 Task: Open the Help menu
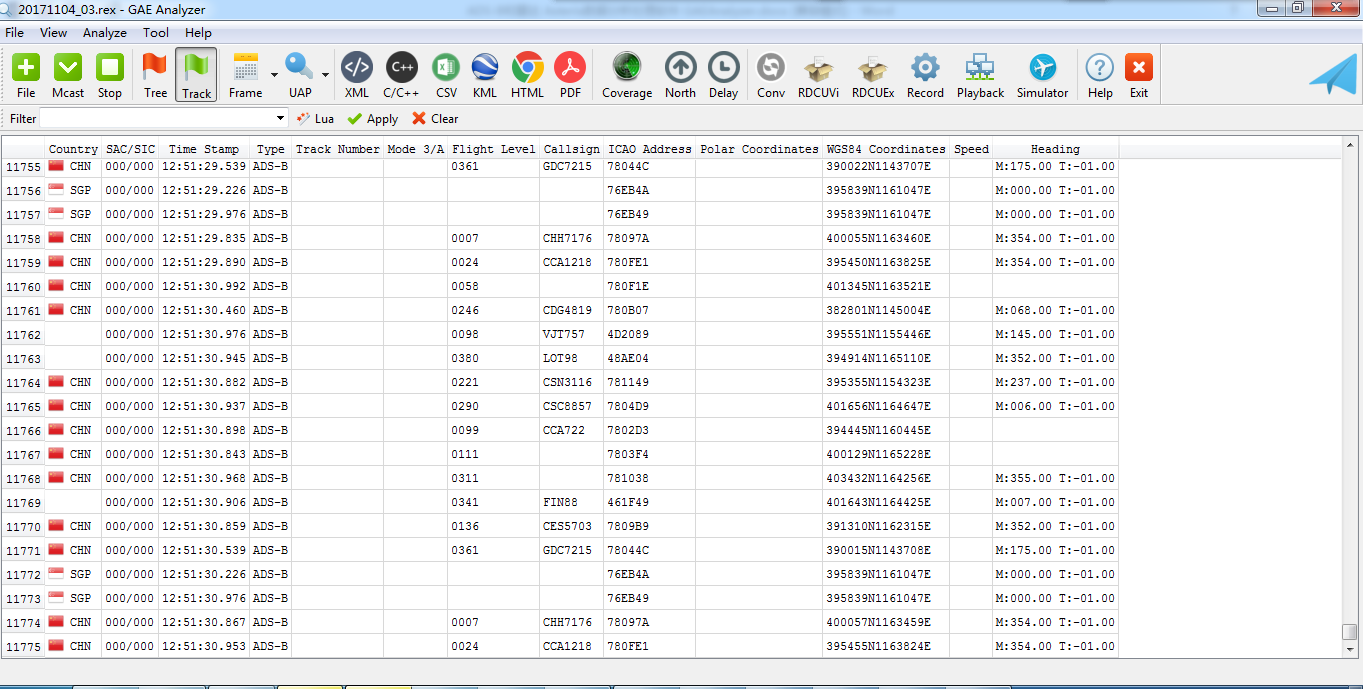[x=199, y=33]
